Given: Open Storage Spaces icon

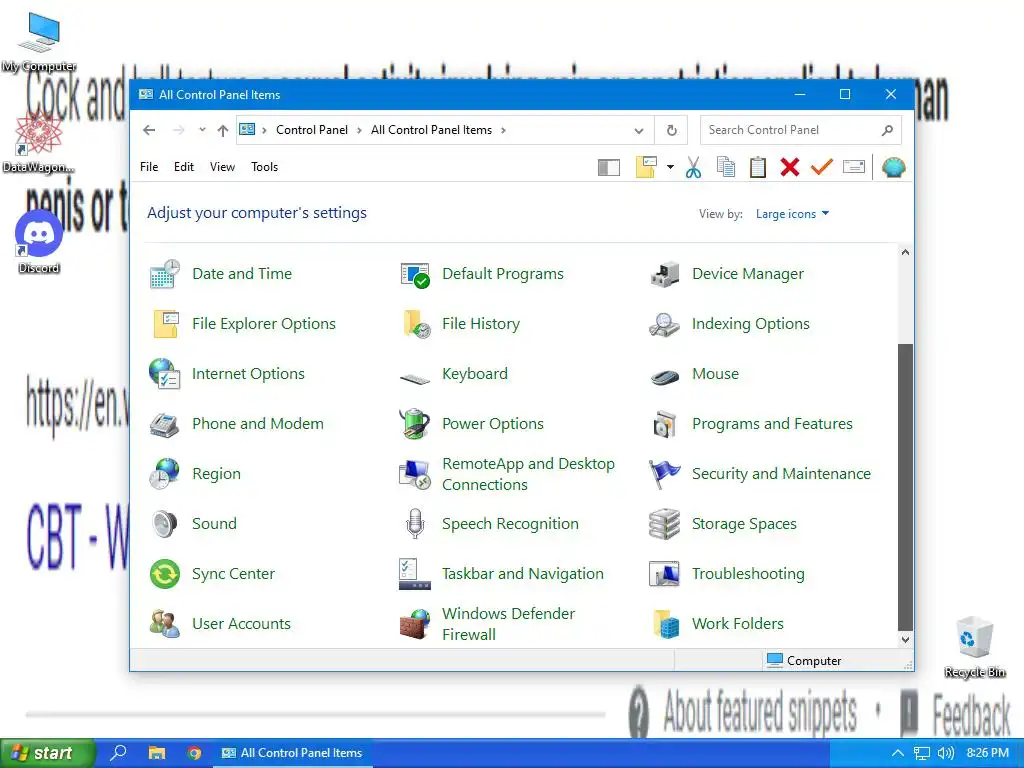Looking at the screenshot, I should coord(665,524).
